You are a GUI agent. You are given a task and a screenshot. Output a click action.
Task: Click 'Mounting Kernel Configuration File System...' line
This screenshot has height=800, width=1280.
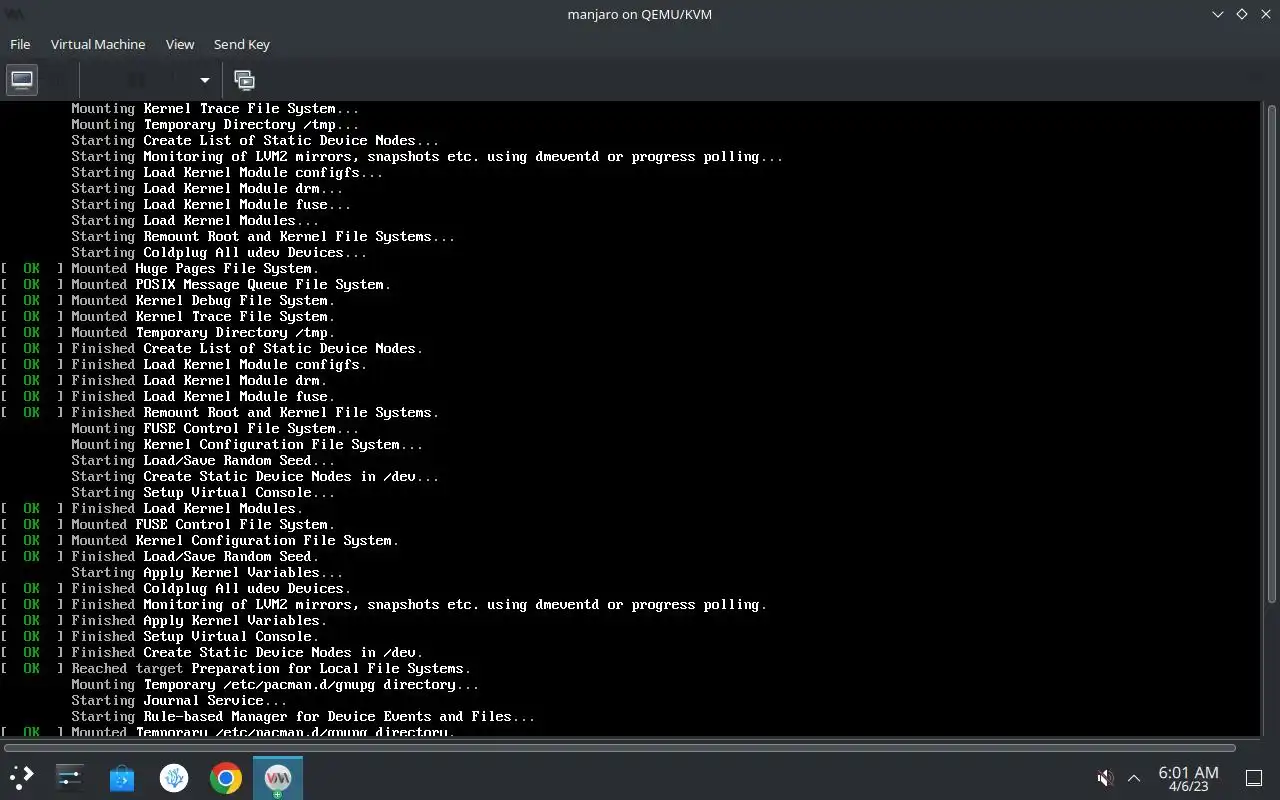click(247, 444)
